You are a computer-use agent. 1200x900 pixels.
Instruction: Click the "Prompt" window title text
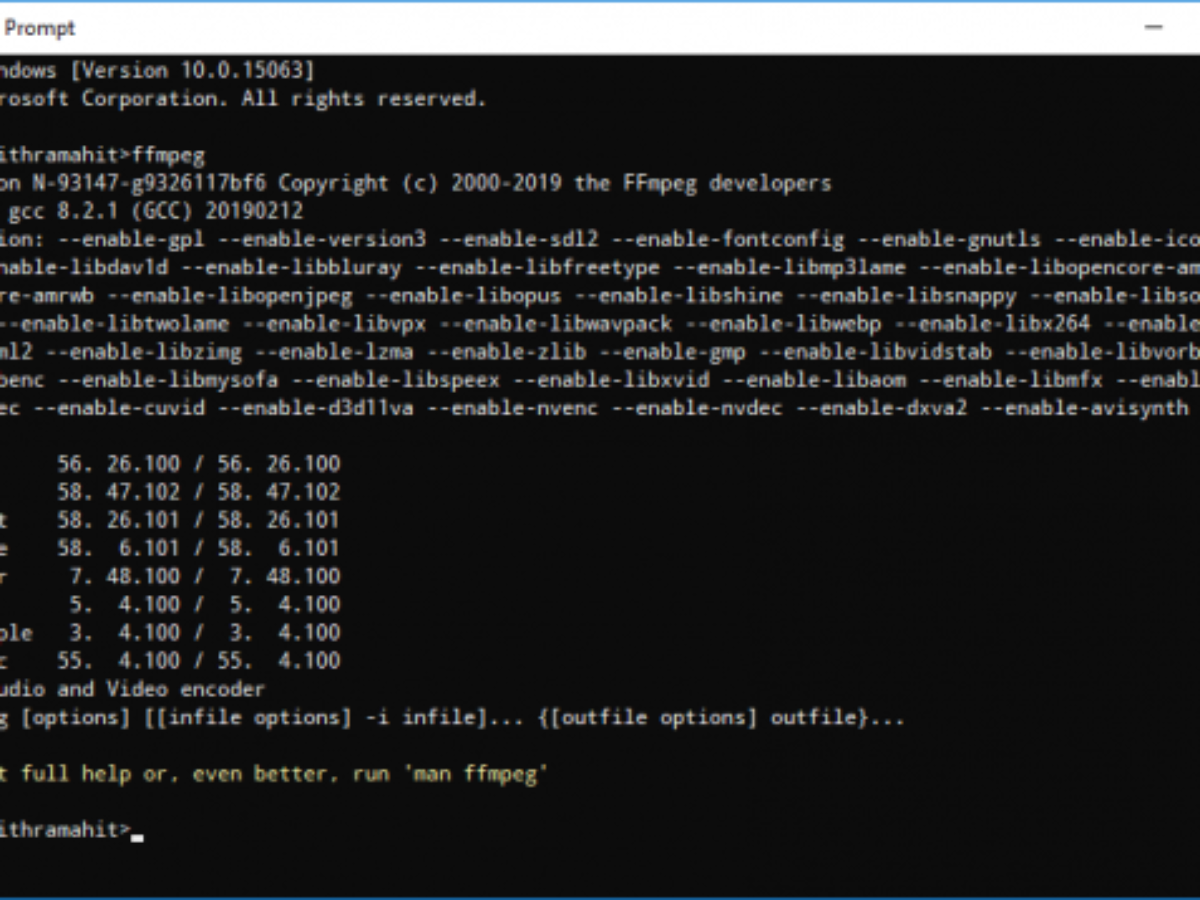click(39, 28)
